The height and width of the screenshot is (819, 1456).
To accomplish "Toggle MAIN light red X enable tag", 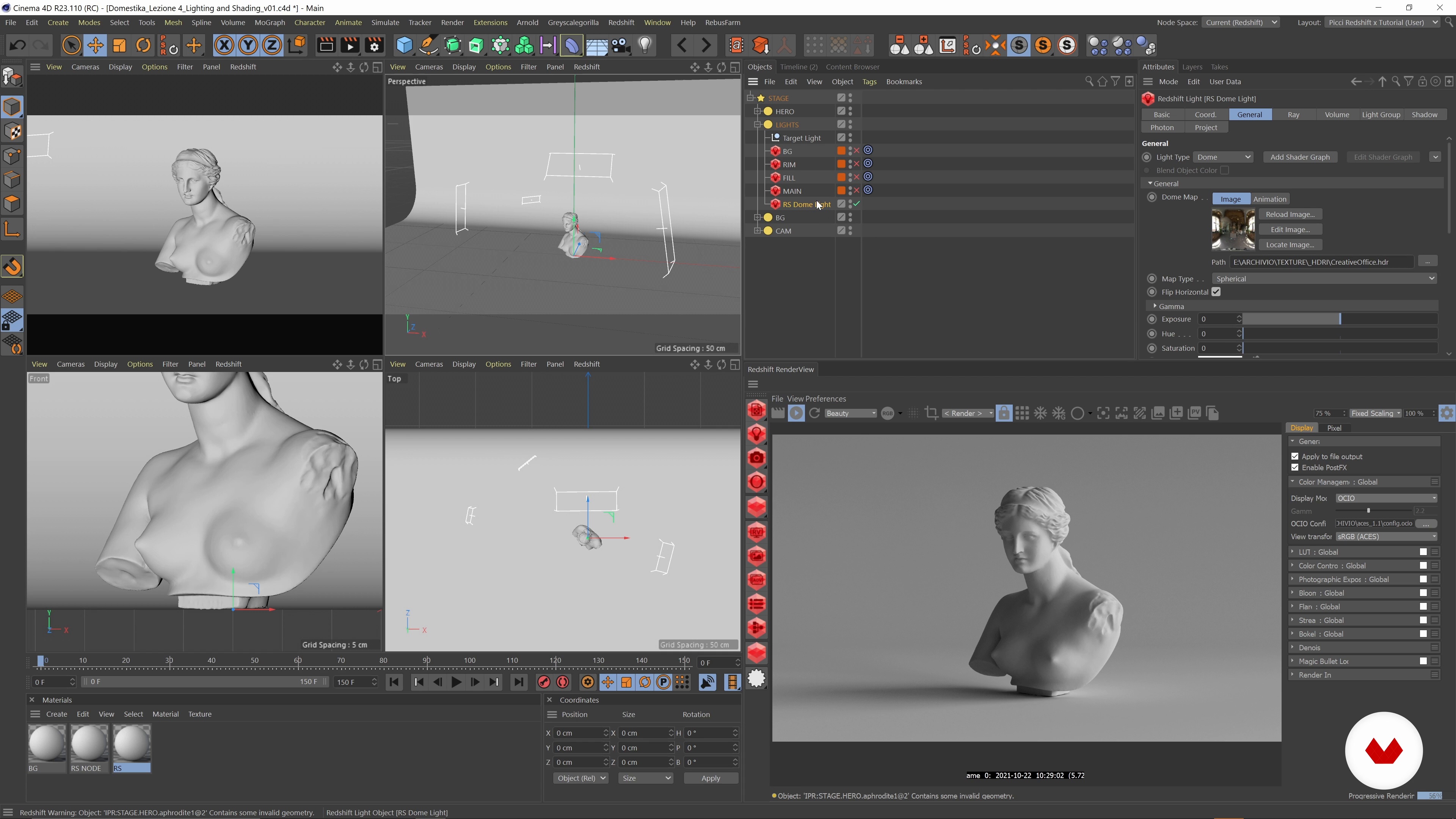I will pos(857,191).
